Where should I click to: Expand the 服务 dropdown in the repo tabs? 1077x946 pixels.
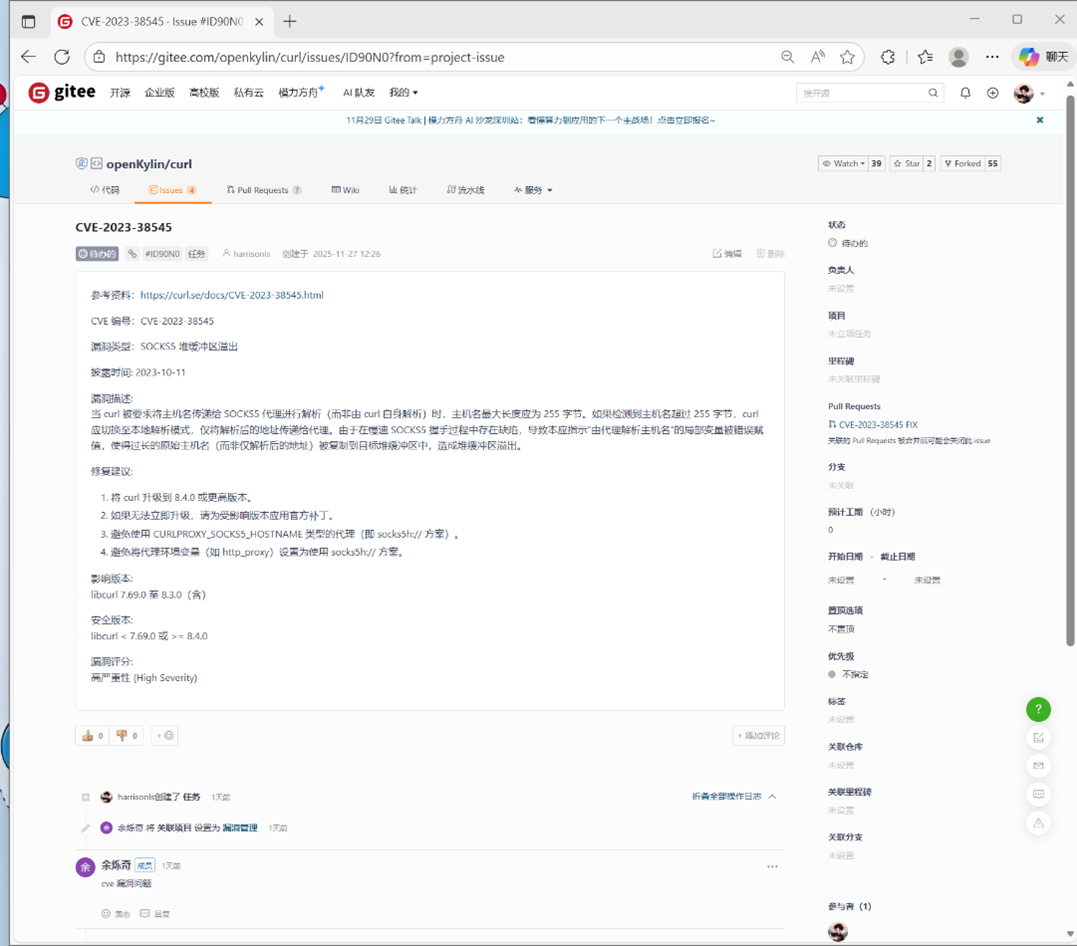point(532,189)
